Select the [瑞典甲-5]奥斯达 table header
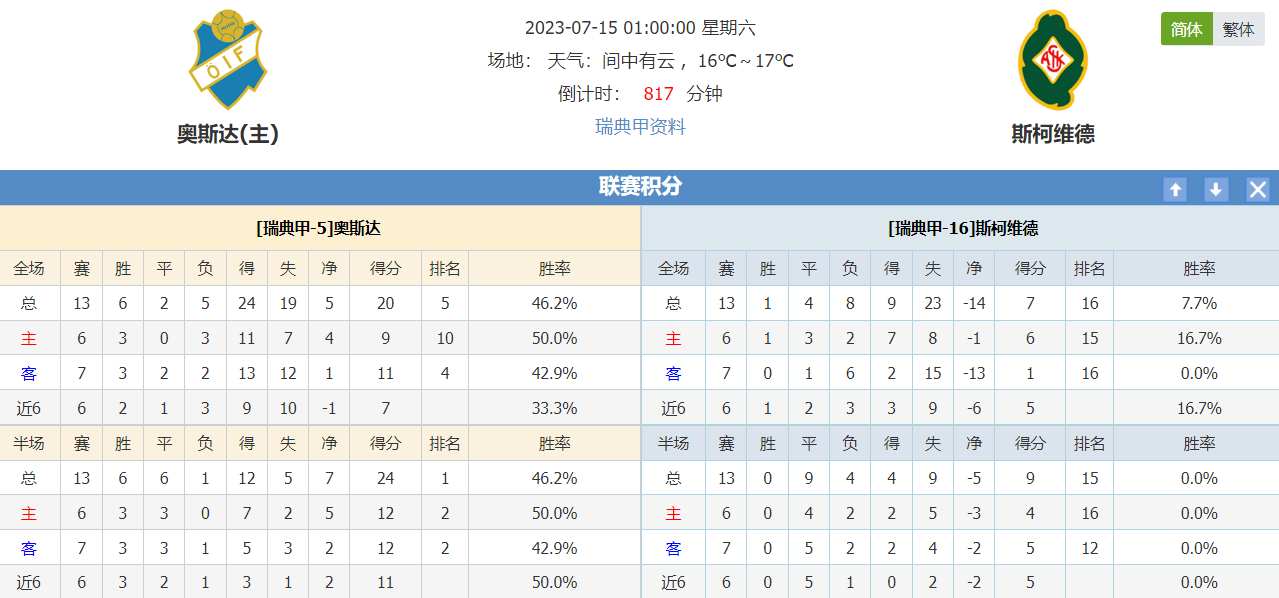 tap(319, 228)
